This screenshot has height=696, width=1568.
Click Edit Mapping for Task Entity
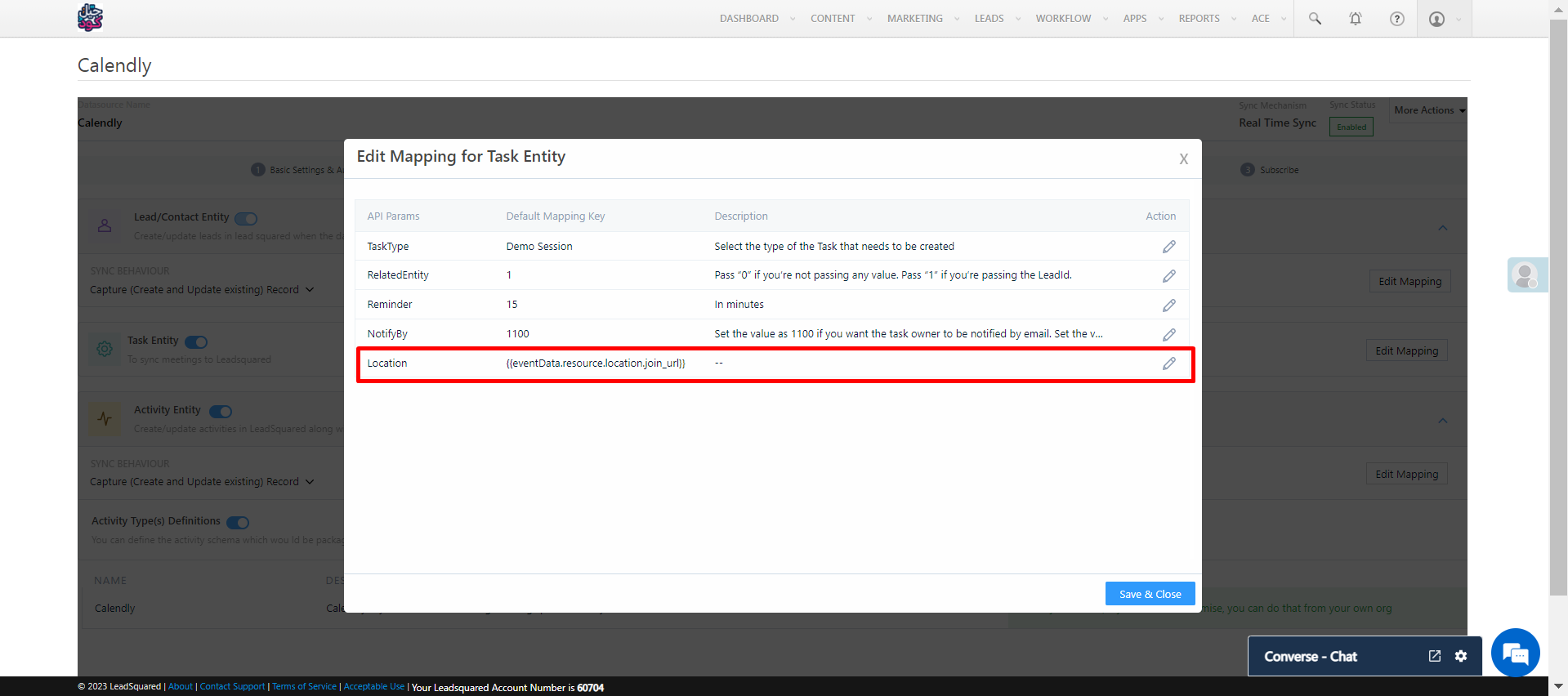pos(1407,350)
